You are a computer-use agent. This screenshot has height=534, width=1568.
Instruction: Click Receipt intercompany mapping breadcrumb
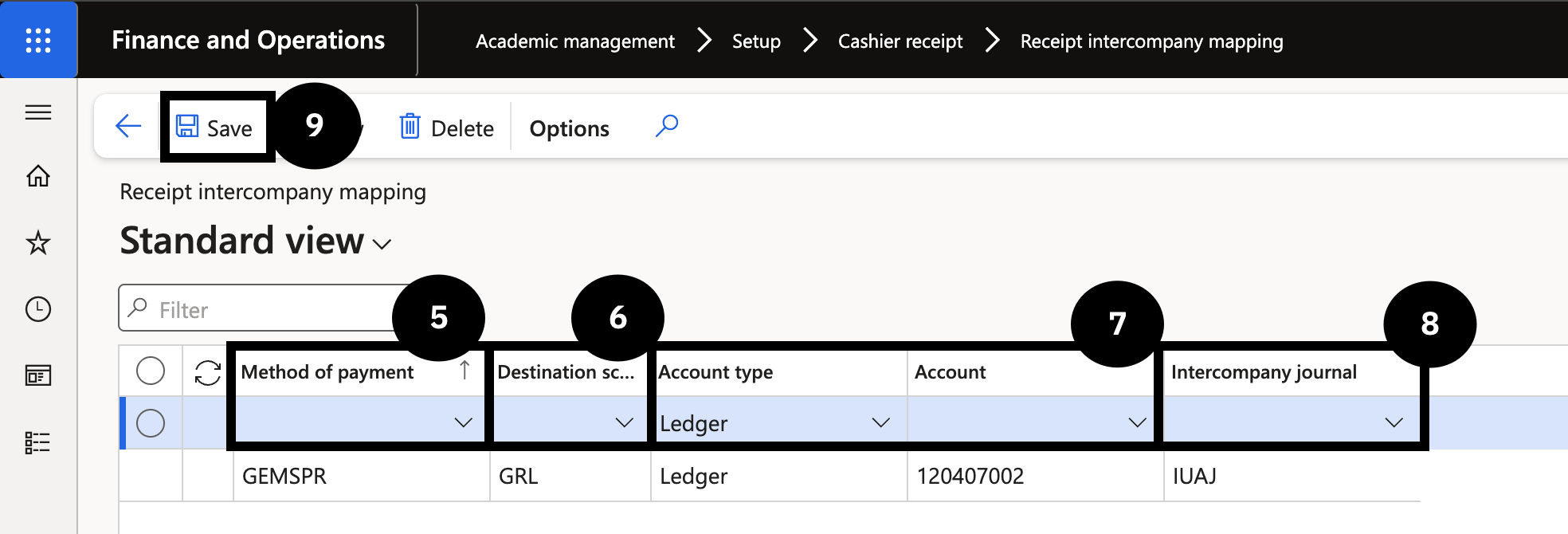[x=1151, y=41]
